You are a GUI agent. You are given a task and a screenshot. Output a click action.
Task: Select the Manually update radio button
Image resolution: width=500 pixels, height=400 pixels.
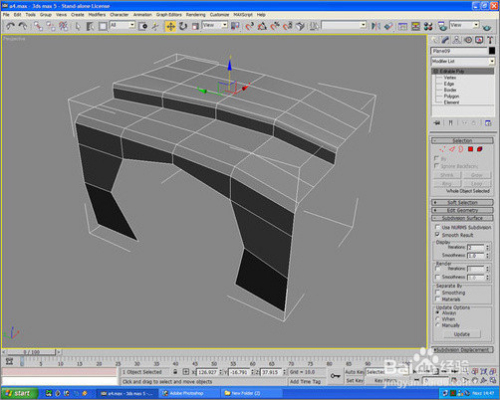click(438, 325)
